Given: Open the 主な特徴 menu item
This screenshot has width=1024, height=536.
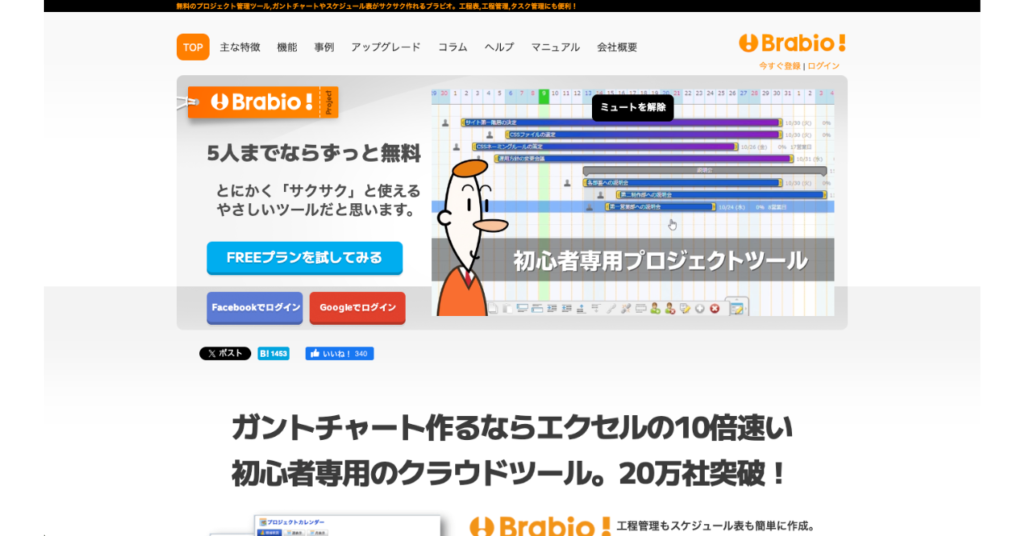Looking at the screenshot, I should 240,47.
